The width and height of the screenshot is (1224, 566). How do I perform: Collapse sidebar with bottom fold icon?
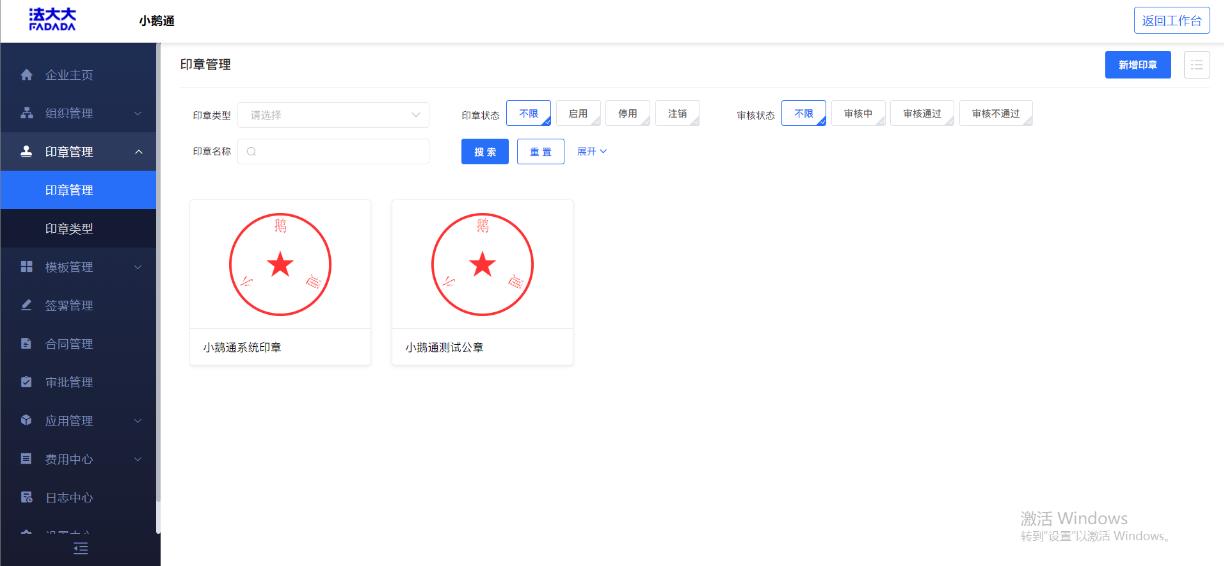click(81, 548)
